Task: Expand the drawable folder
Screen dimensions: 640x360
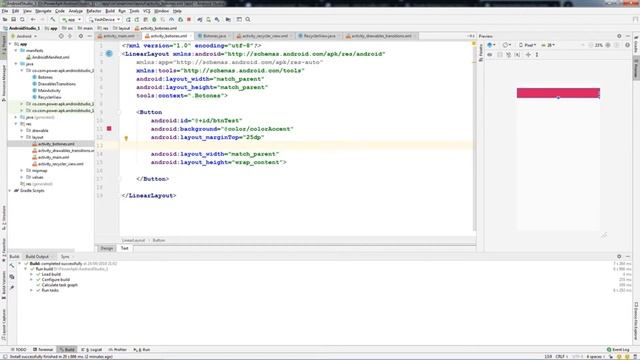Action: (22, 131)
